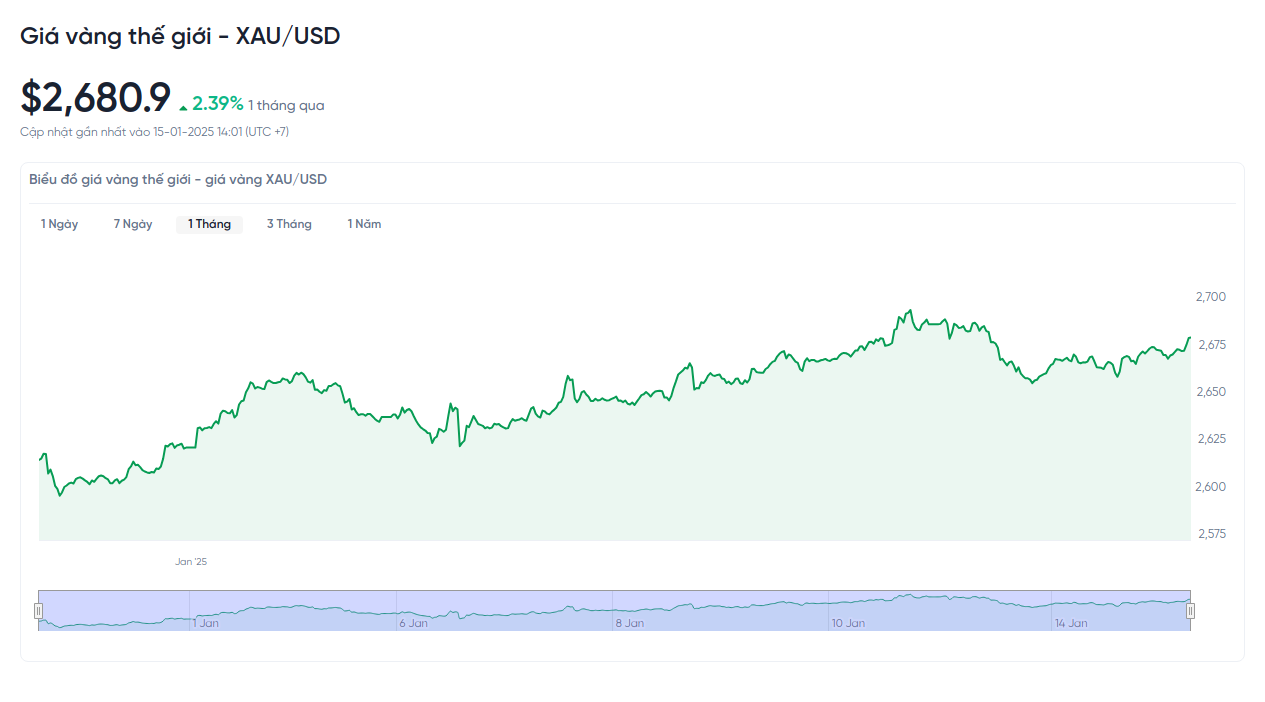Viewport: 1265px width, 702px height.
Task: Click the right navigator range handle
Action: coord(1190,611)
